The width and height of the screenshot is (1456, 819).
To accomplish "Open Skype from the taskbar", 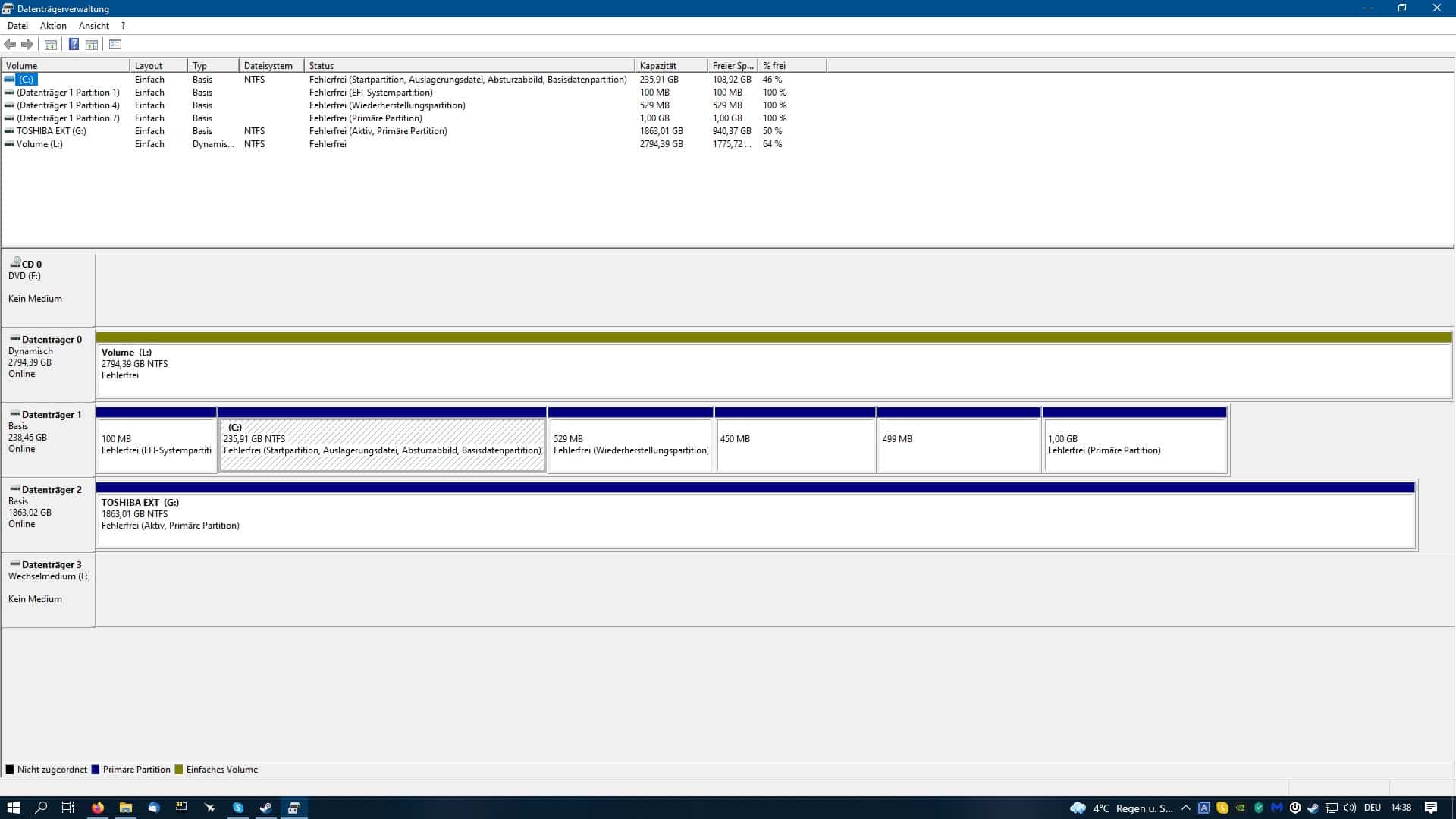I will [238, 808].
